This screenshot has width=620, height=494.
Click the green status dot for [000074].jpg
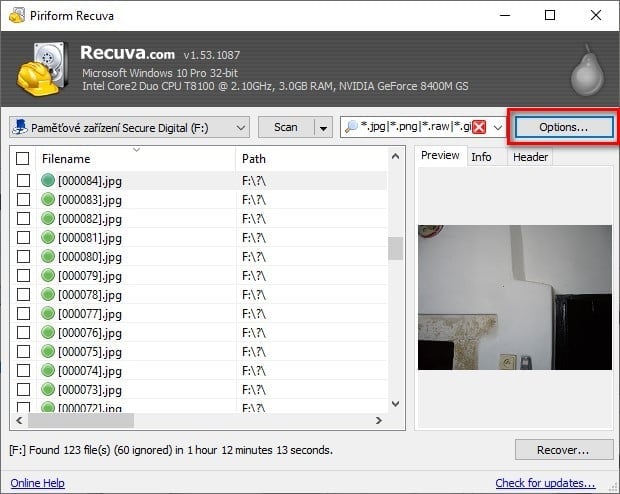click(x=48, y=370)
